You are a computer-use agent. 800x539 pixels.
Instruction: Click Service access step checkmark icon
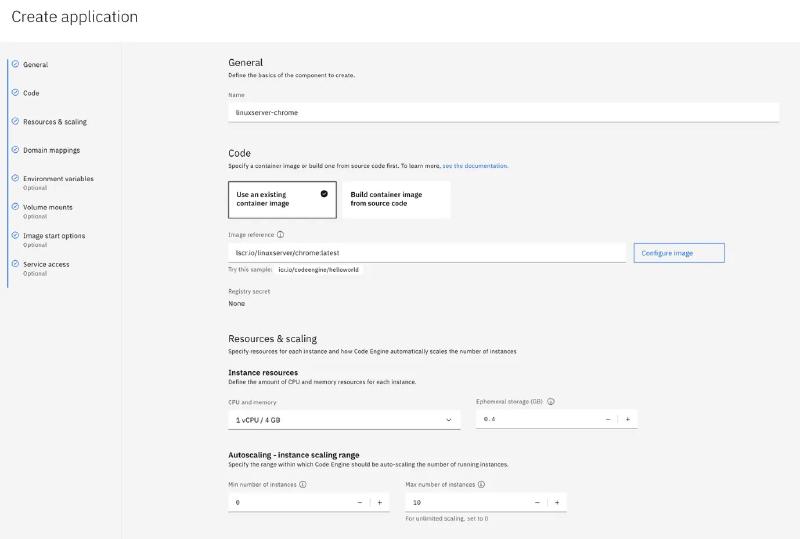click(15, 264)
